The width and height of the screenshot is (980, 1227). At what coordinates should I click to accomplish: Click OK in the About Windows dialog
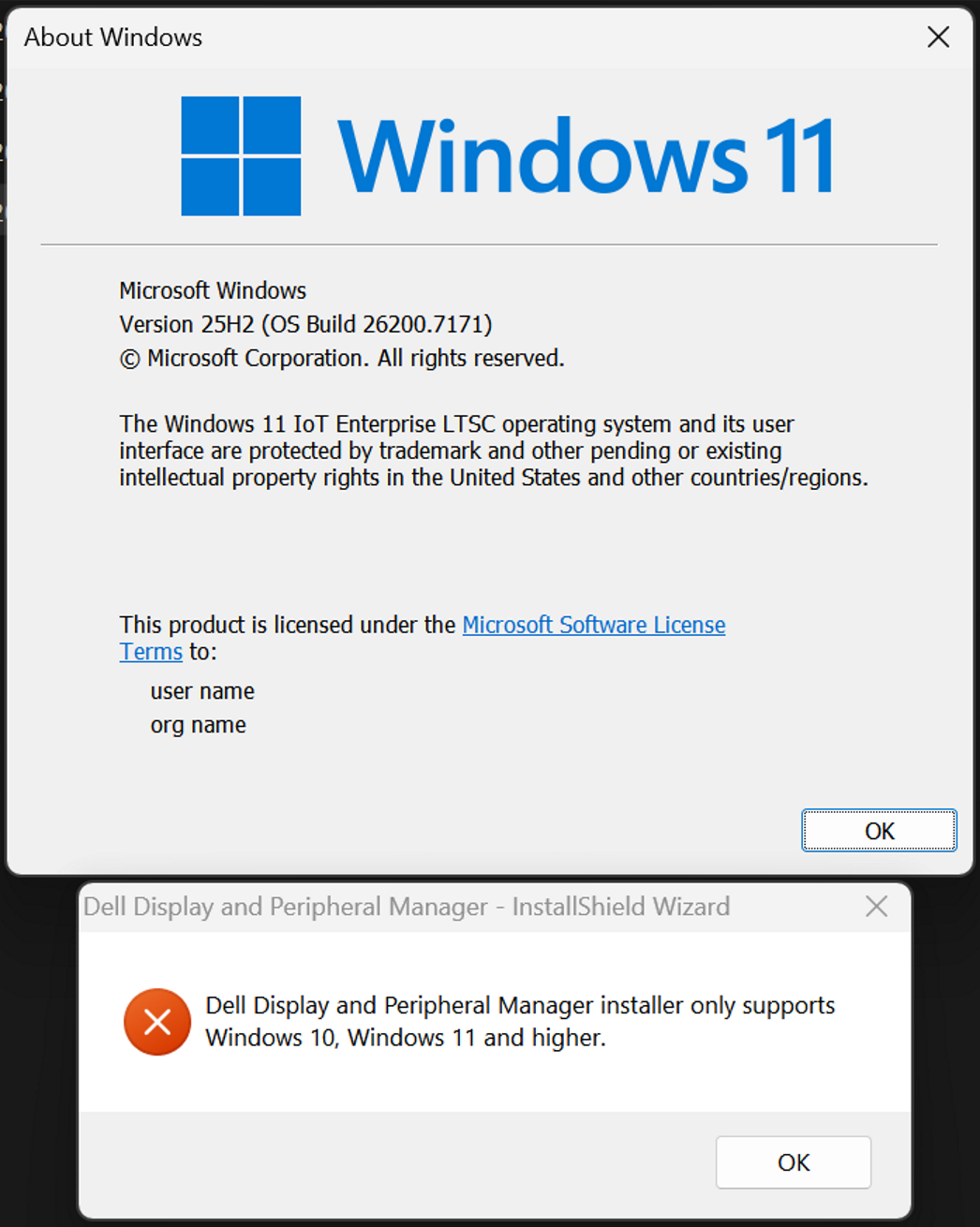point(879,831)
